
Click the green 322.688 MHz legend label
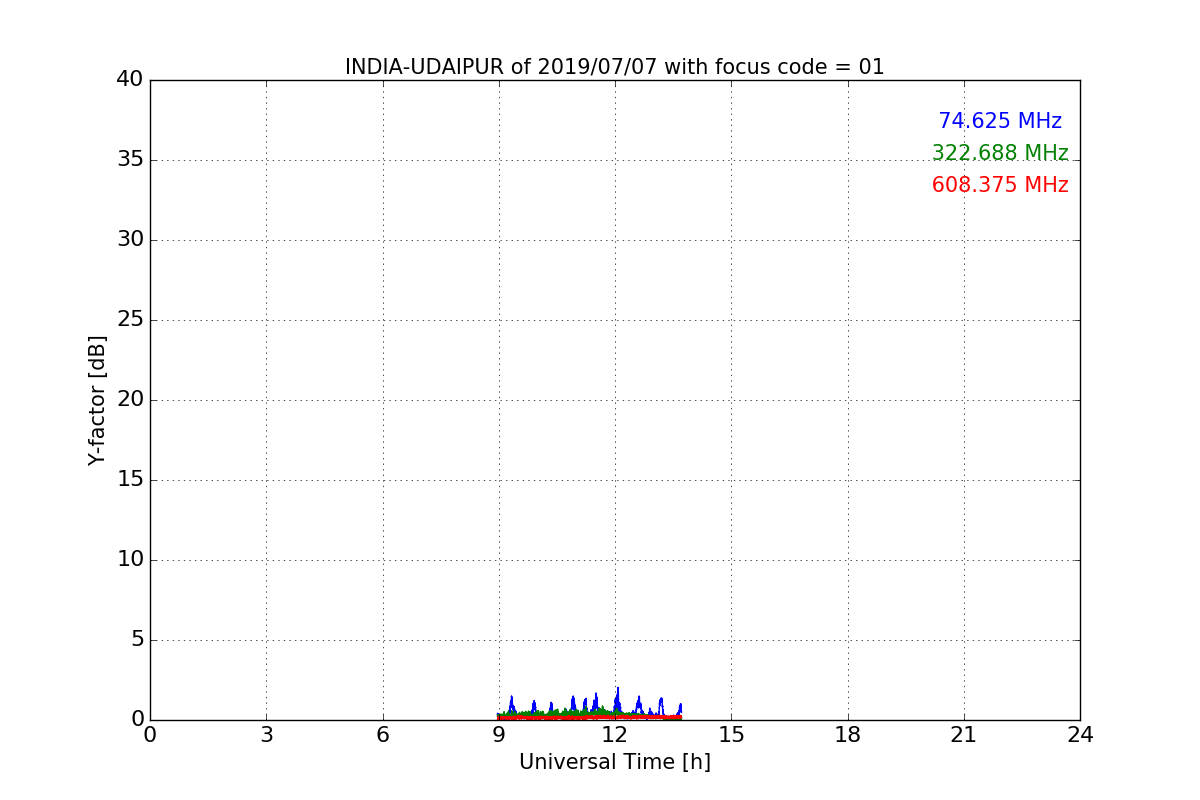[1000, 153]
